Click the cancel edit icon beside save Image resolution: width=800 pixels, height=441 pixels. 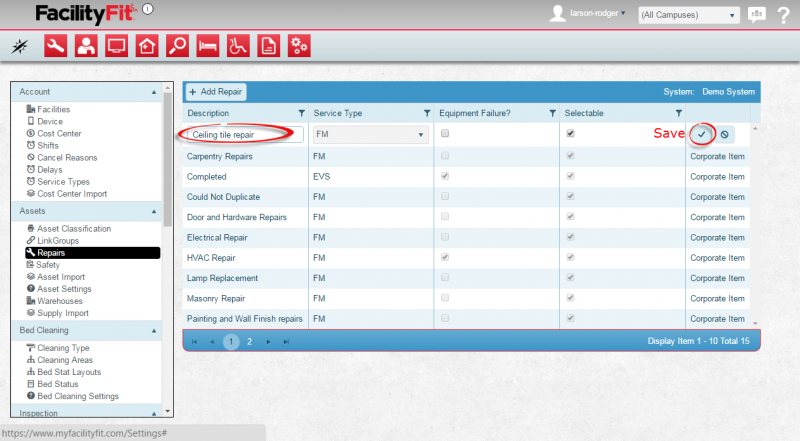pos(723,134)
